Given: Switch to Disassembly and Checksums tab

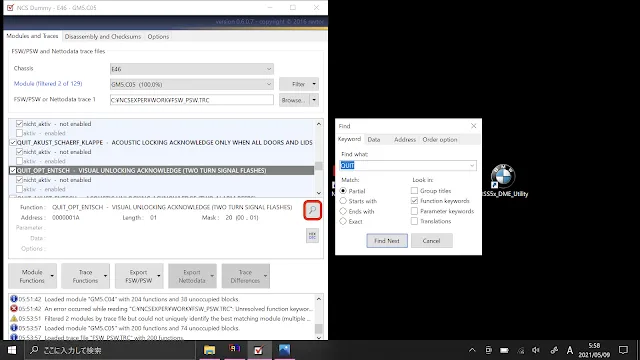Looking at the screenshot, I should (102, 36).
